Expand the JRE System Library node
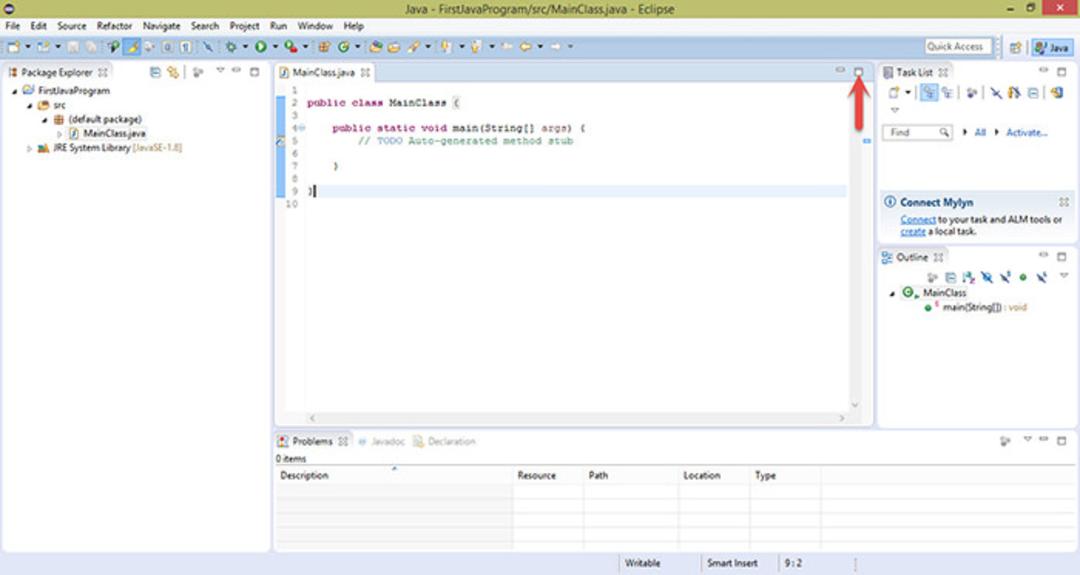Screen dimensions: 1080x575 (x=29, y=148)
